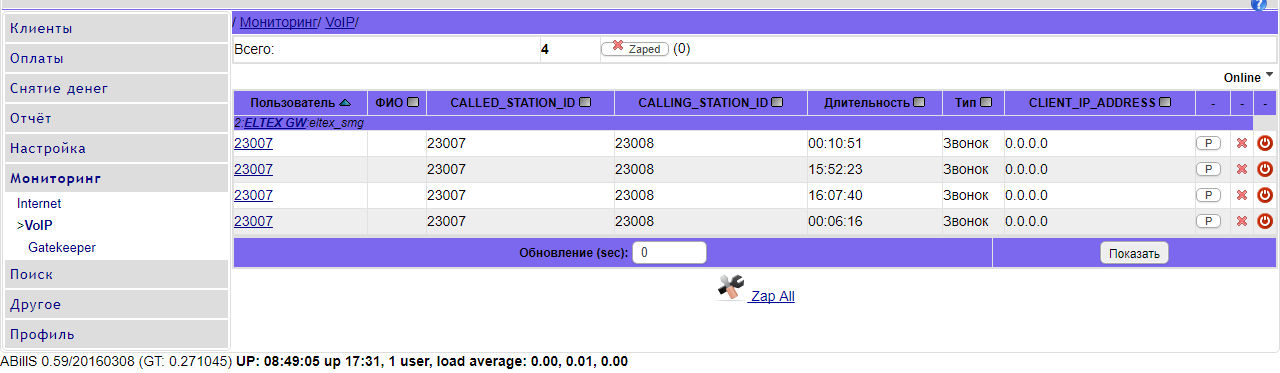Click the duration value 00:10:51
The image size is (1280, 373).
pos(835,143)
